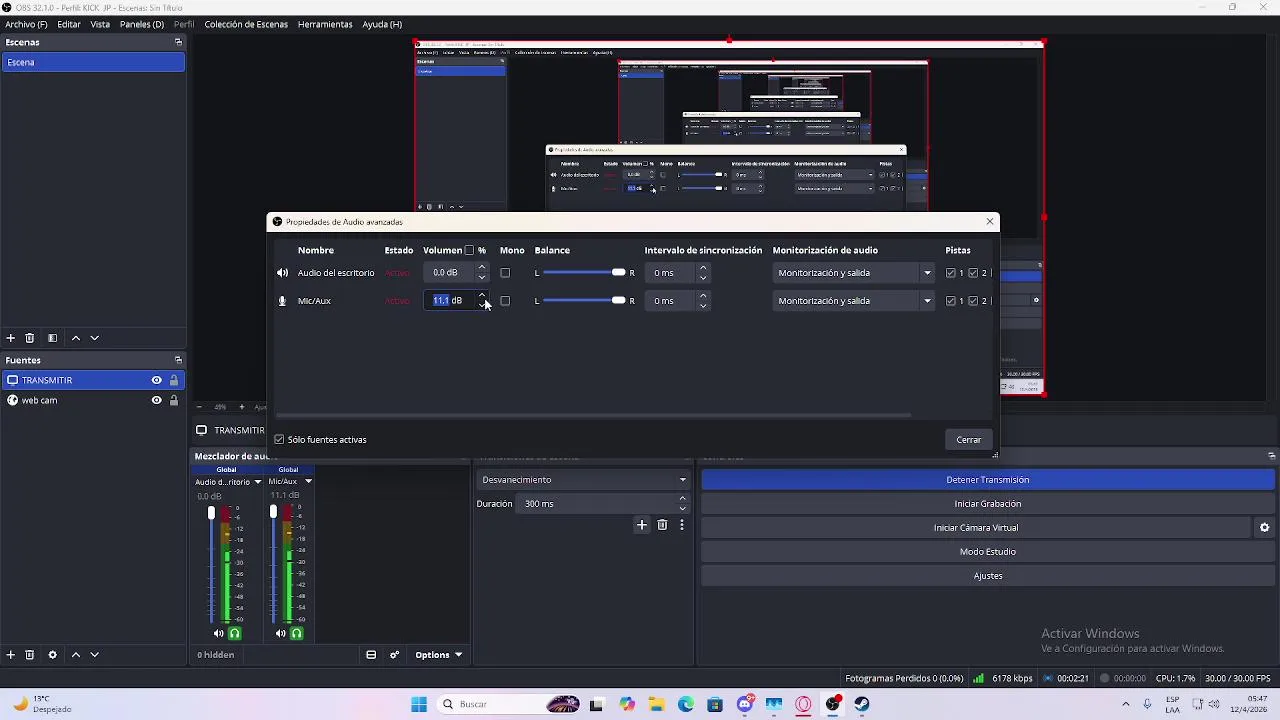Toggle lock on the TRANSMITIR source

[x=174, y=380]
